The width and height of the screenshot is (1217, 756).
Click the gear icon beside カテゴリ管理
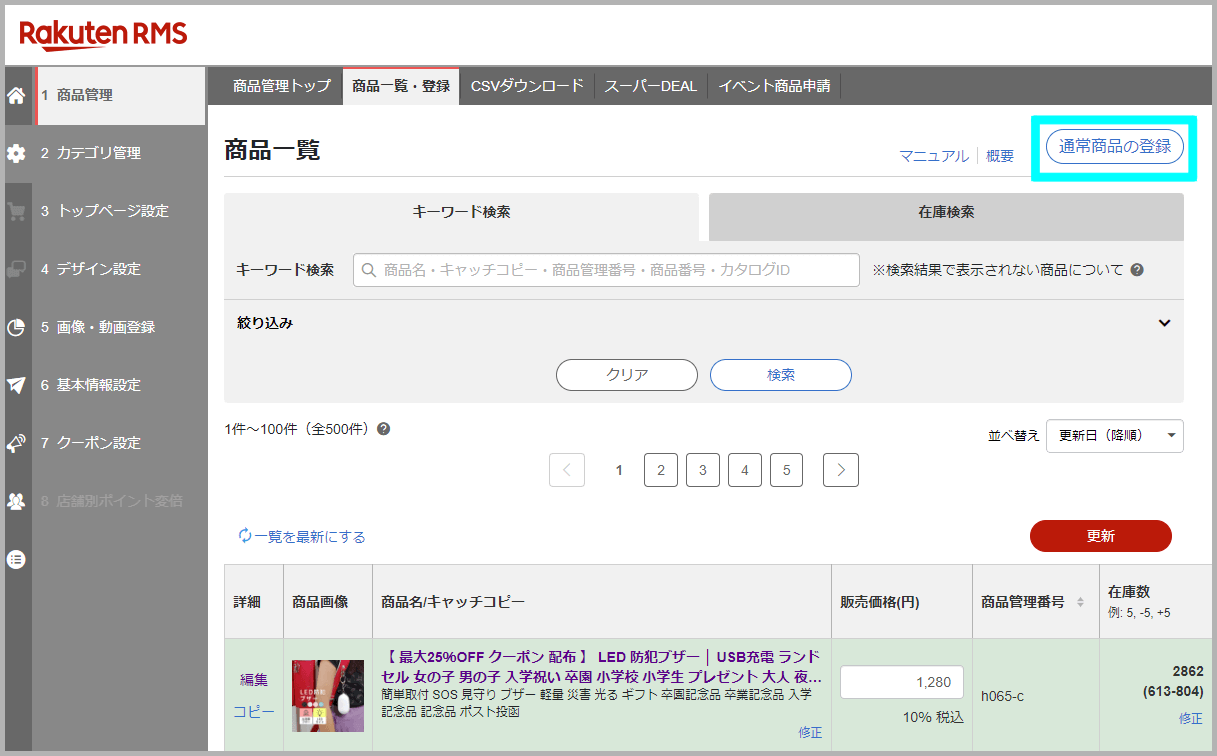[16, 154]
